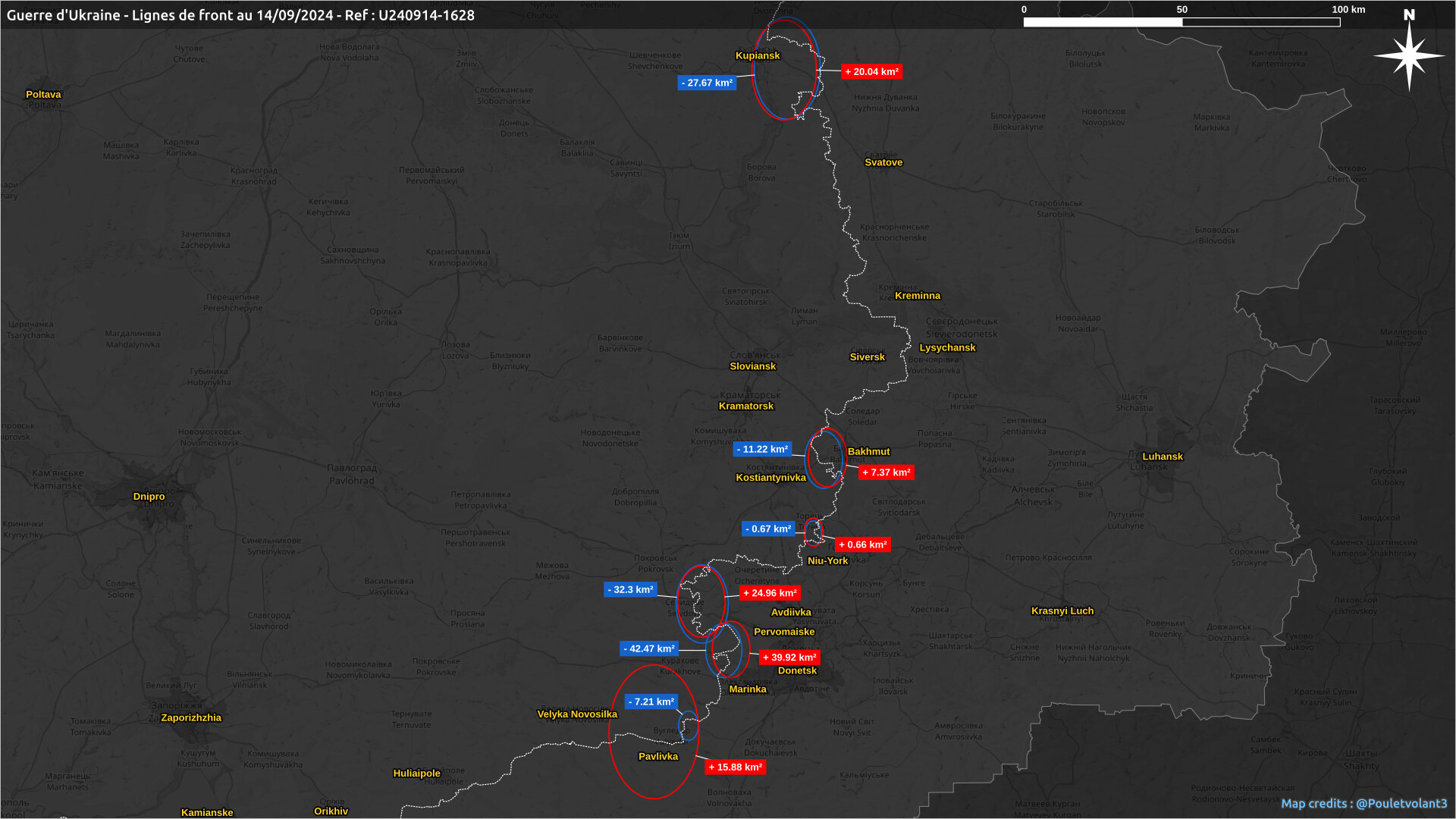This screenshot has height=819, width=1456.
Task: Click the +24.96 km² red label
Action: click(770, 594)
